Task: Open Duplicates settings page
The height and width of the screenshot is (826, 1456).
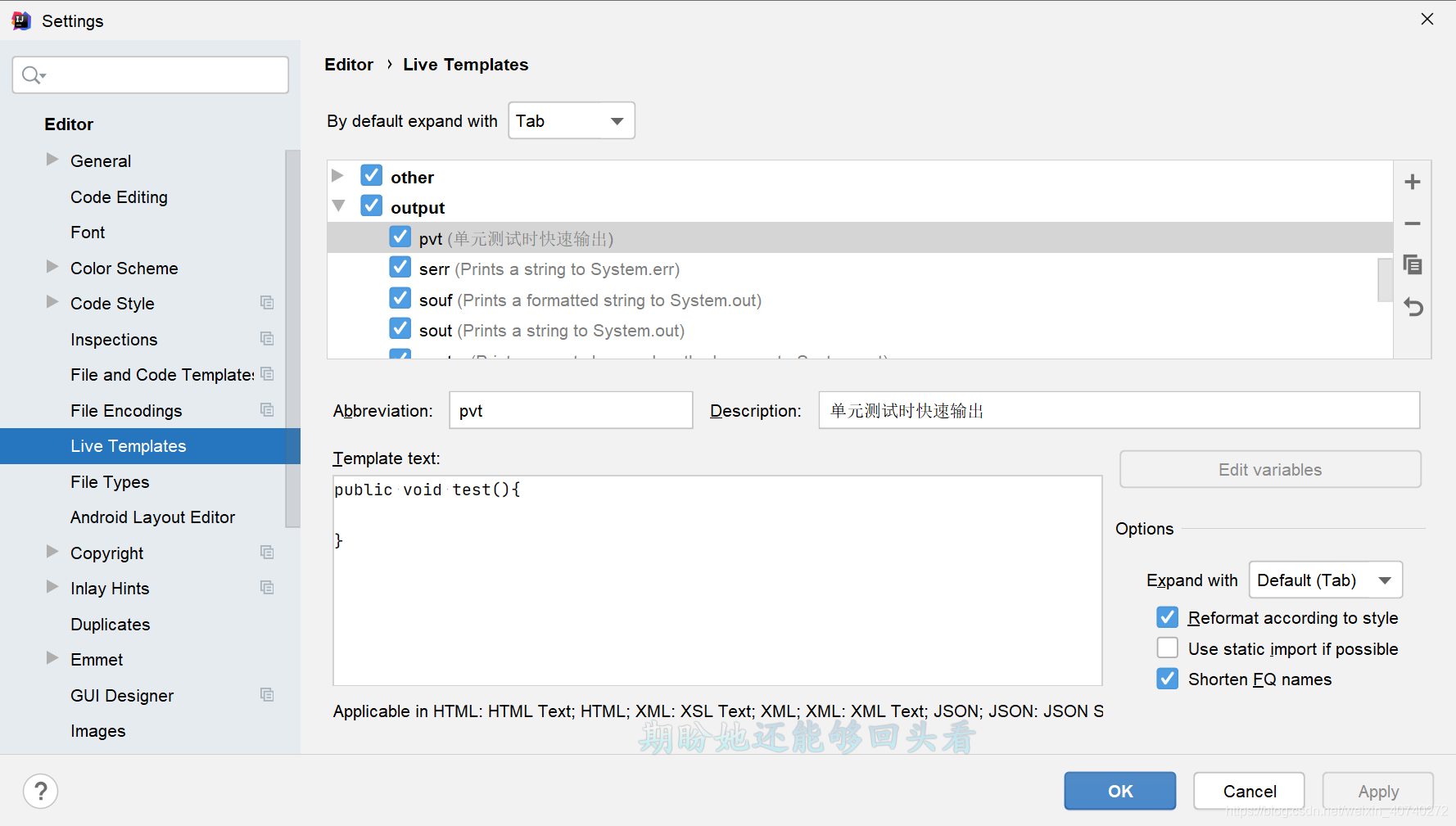Action: 111,624
